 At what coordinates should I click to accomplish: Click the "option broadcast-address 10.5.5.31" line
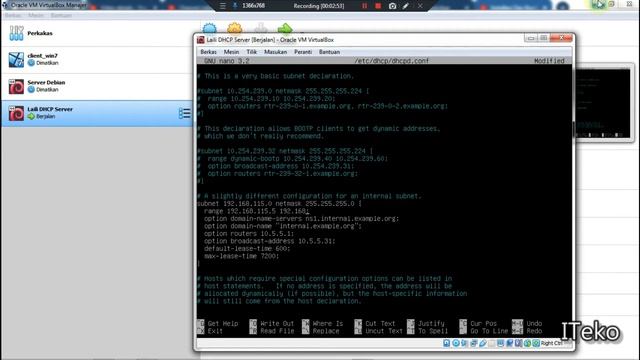269,241
